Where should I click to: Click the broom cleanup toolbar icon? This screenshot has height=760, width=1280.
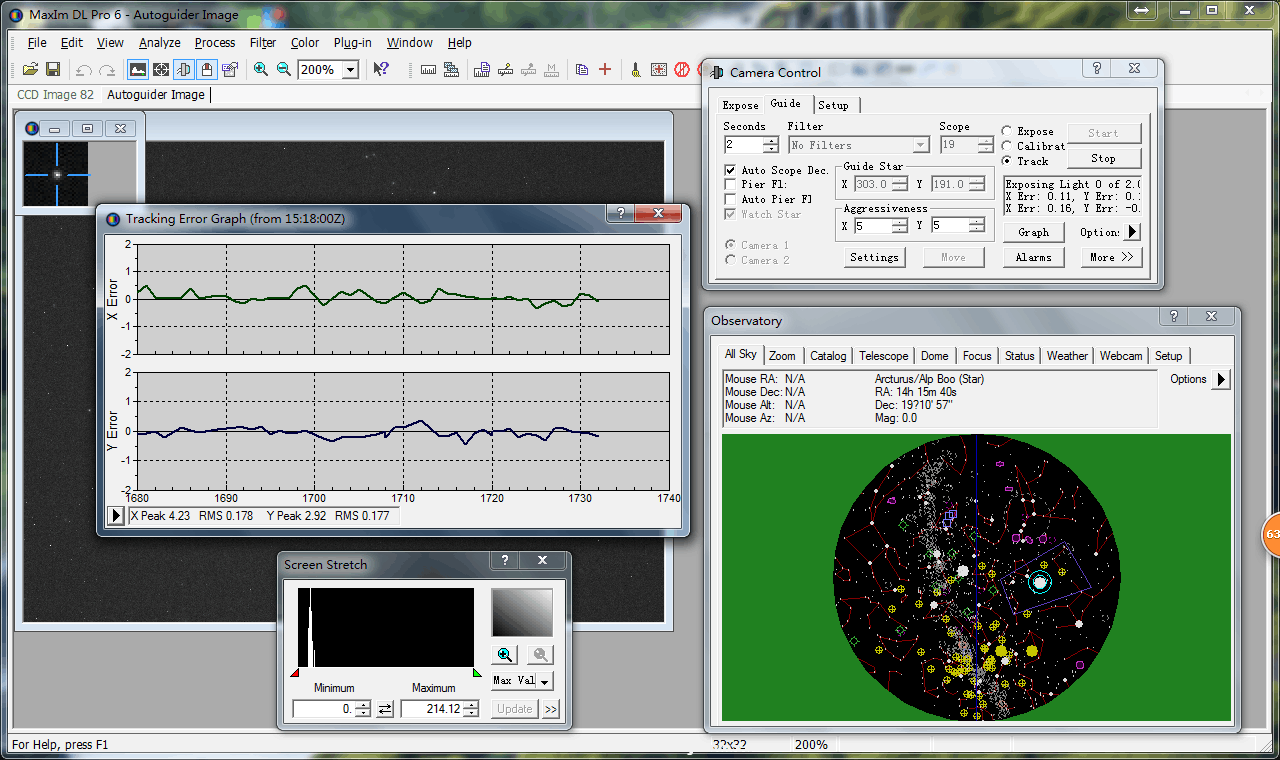point(635,70)
